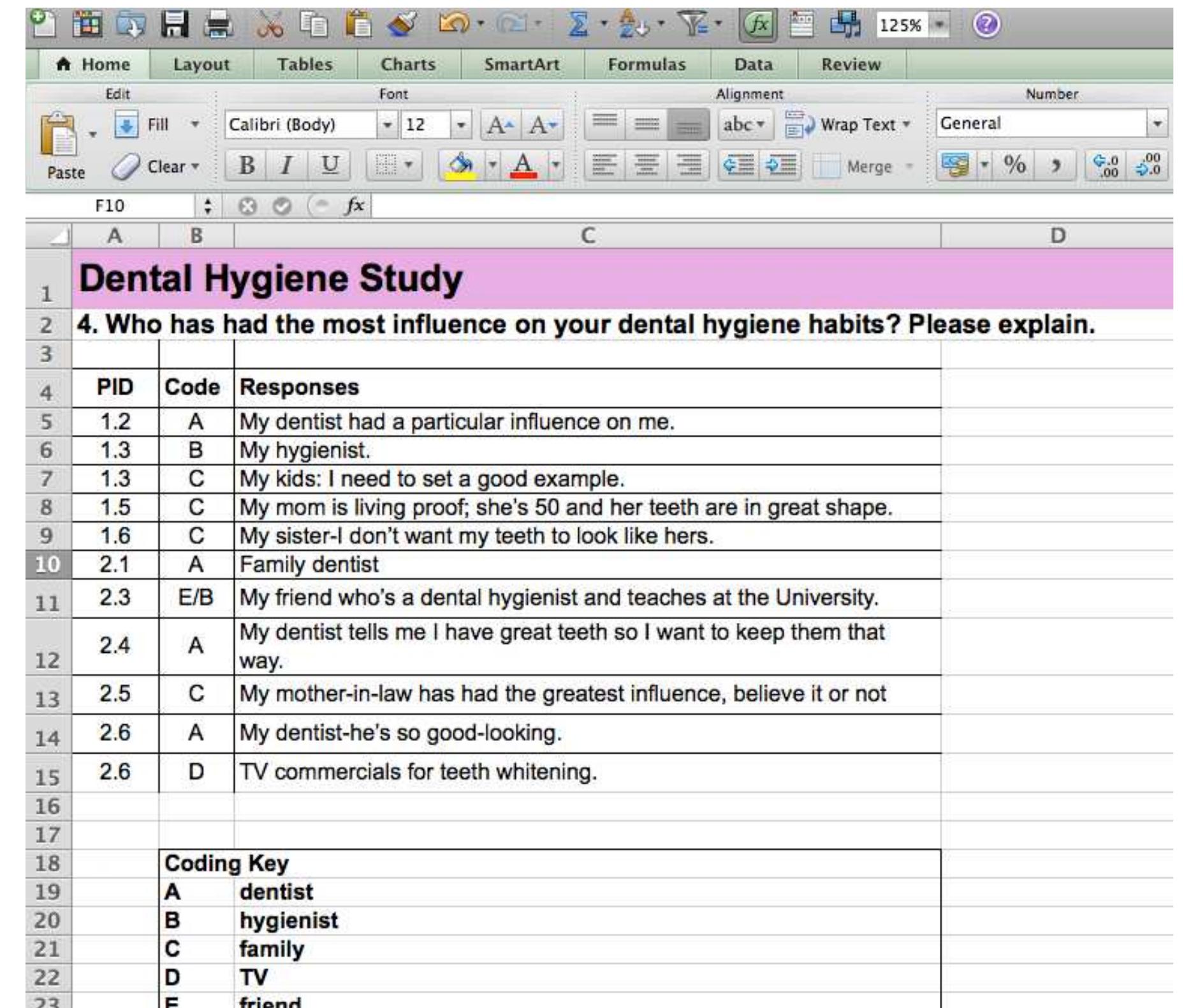Click the Print icon in toolbar
The width and height of the screenshot is (1184, 1008).
(x=218, y=25)
